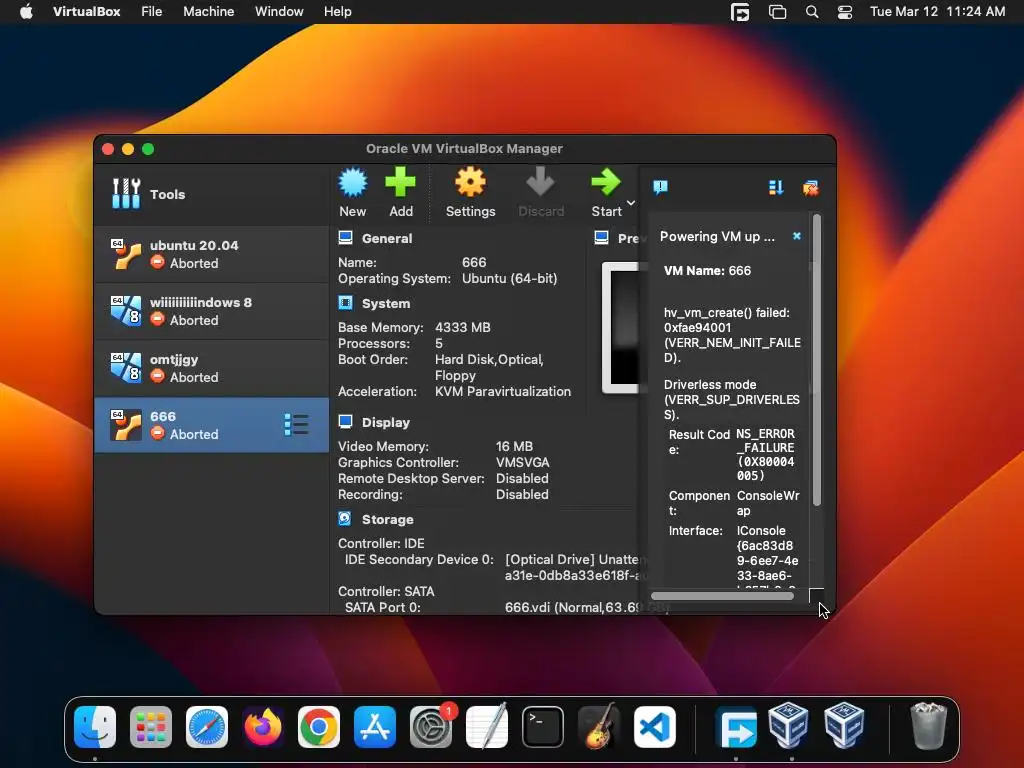Launch Google Chrome from the Dock
Image resolution: width=1024 pixels, height=768 pixels.
[319, 727]
